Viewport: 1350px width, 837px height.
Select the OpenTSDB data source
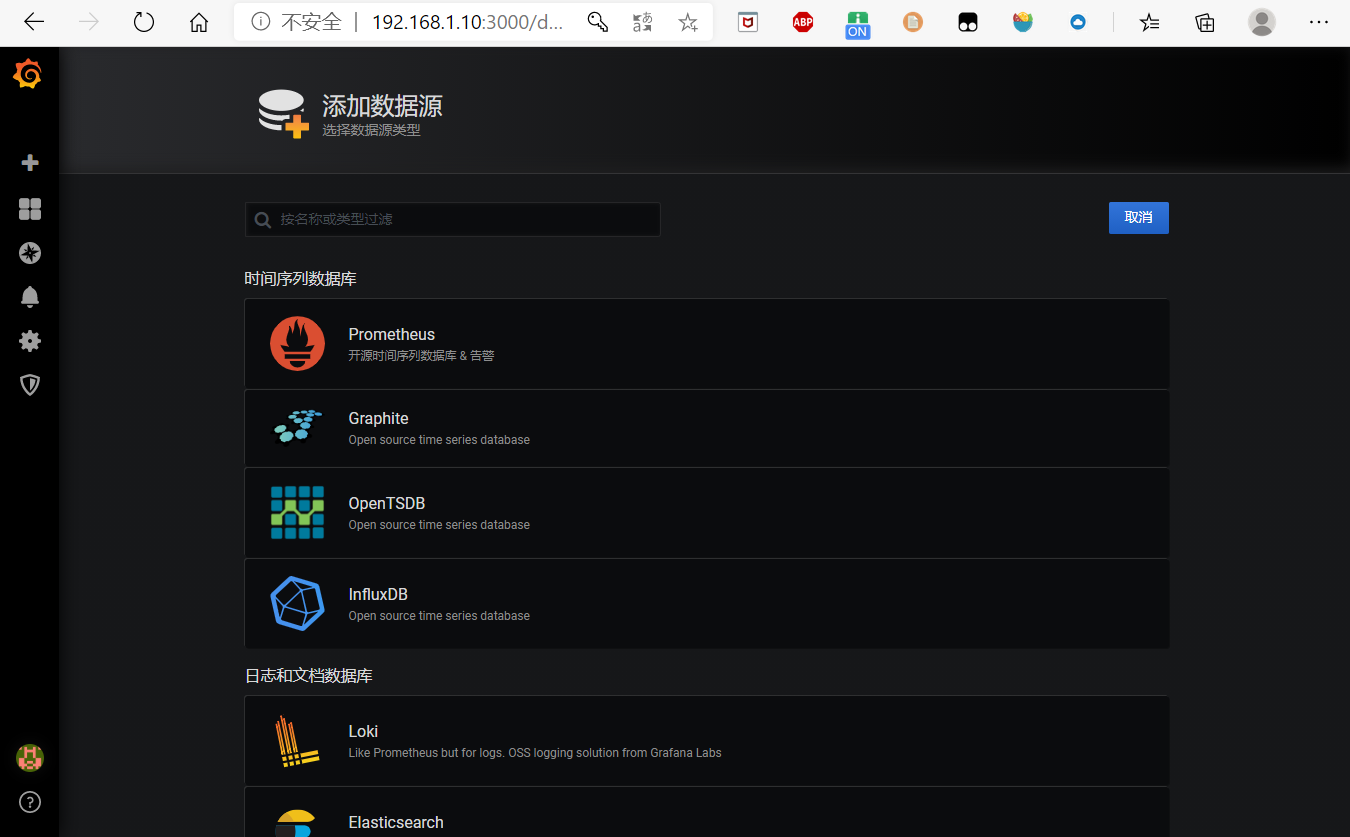click(706, 513)
